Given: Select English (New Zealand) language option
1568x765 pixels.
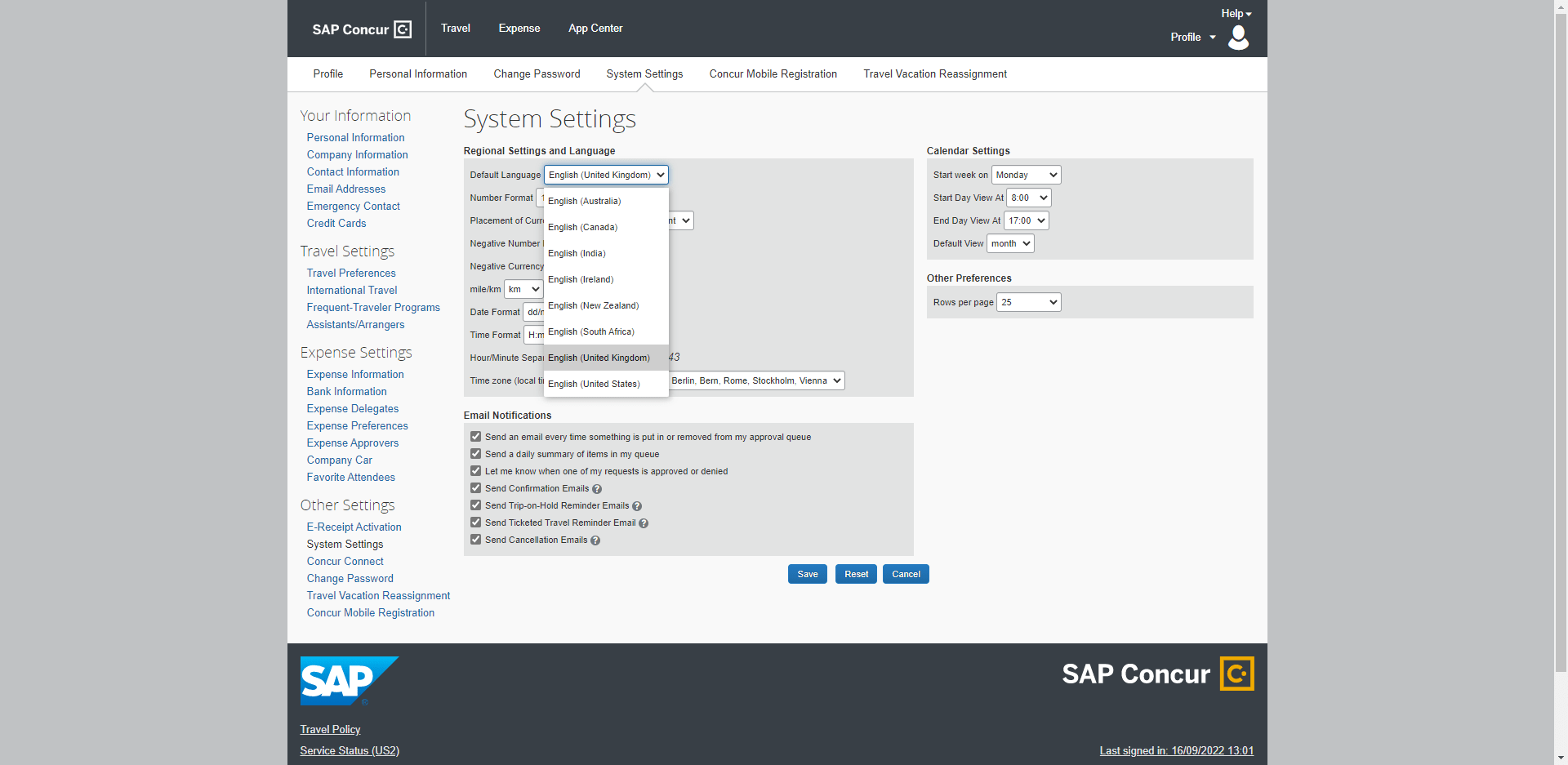Looking at the screenshot, I should point(606,305).
